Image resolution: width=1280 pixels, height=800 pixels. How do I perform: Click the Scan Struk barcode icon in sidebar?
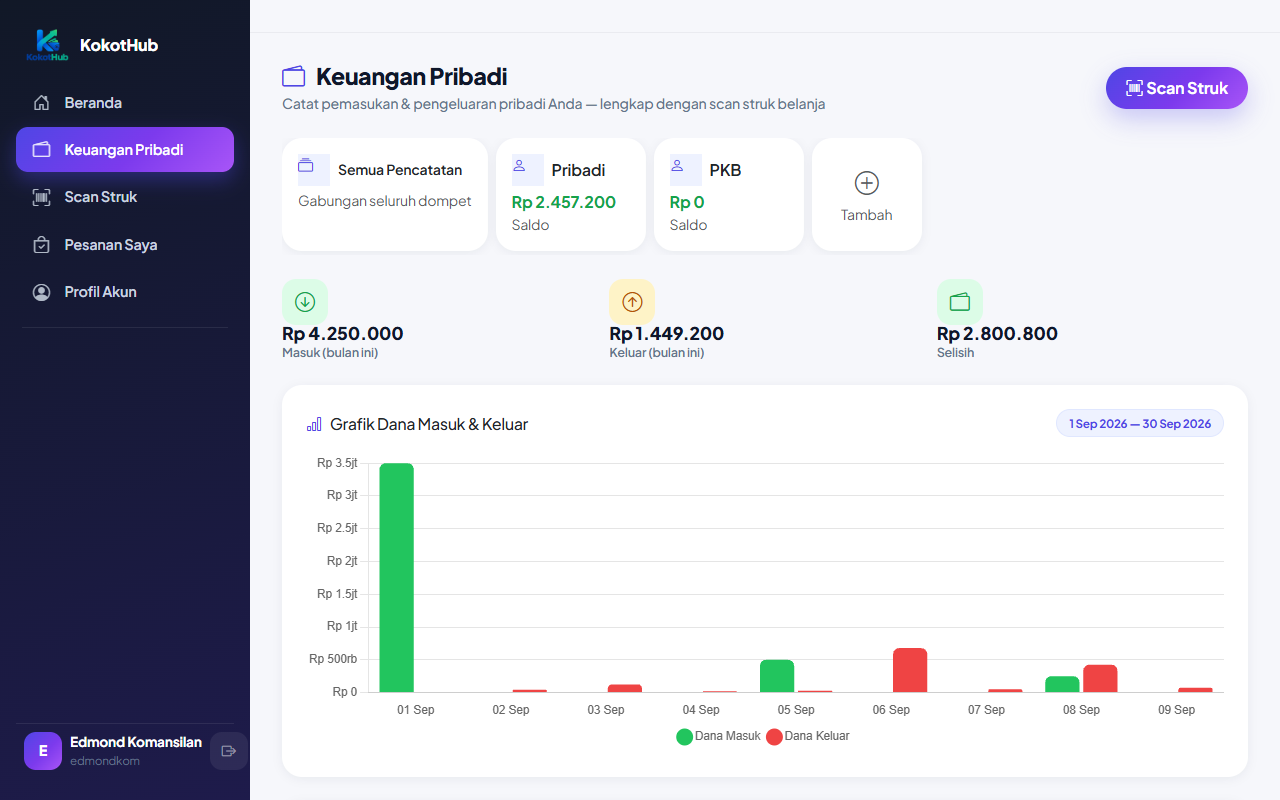pyautogui.click(x=41, y=197)
